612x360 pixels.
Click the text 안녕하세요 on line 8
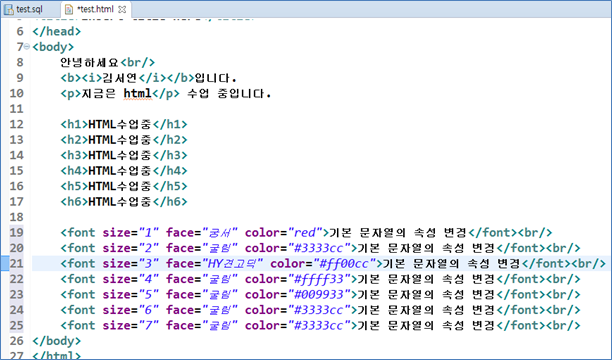pyautogui.click(x=89, y=62)
